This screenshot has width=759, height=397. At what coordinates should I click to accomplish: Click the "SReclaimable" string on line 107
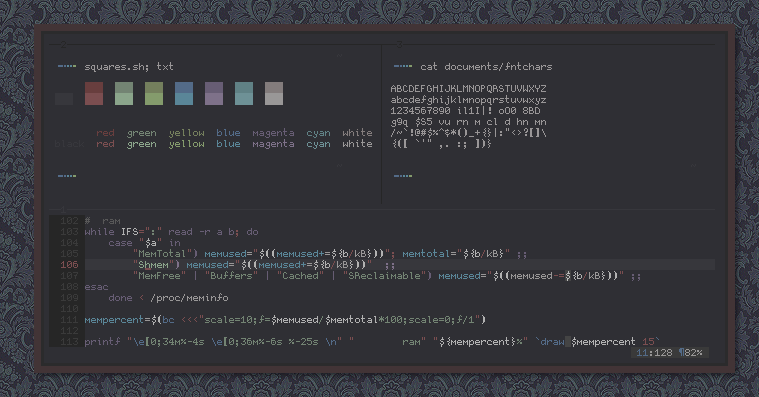tap(385, 276)
